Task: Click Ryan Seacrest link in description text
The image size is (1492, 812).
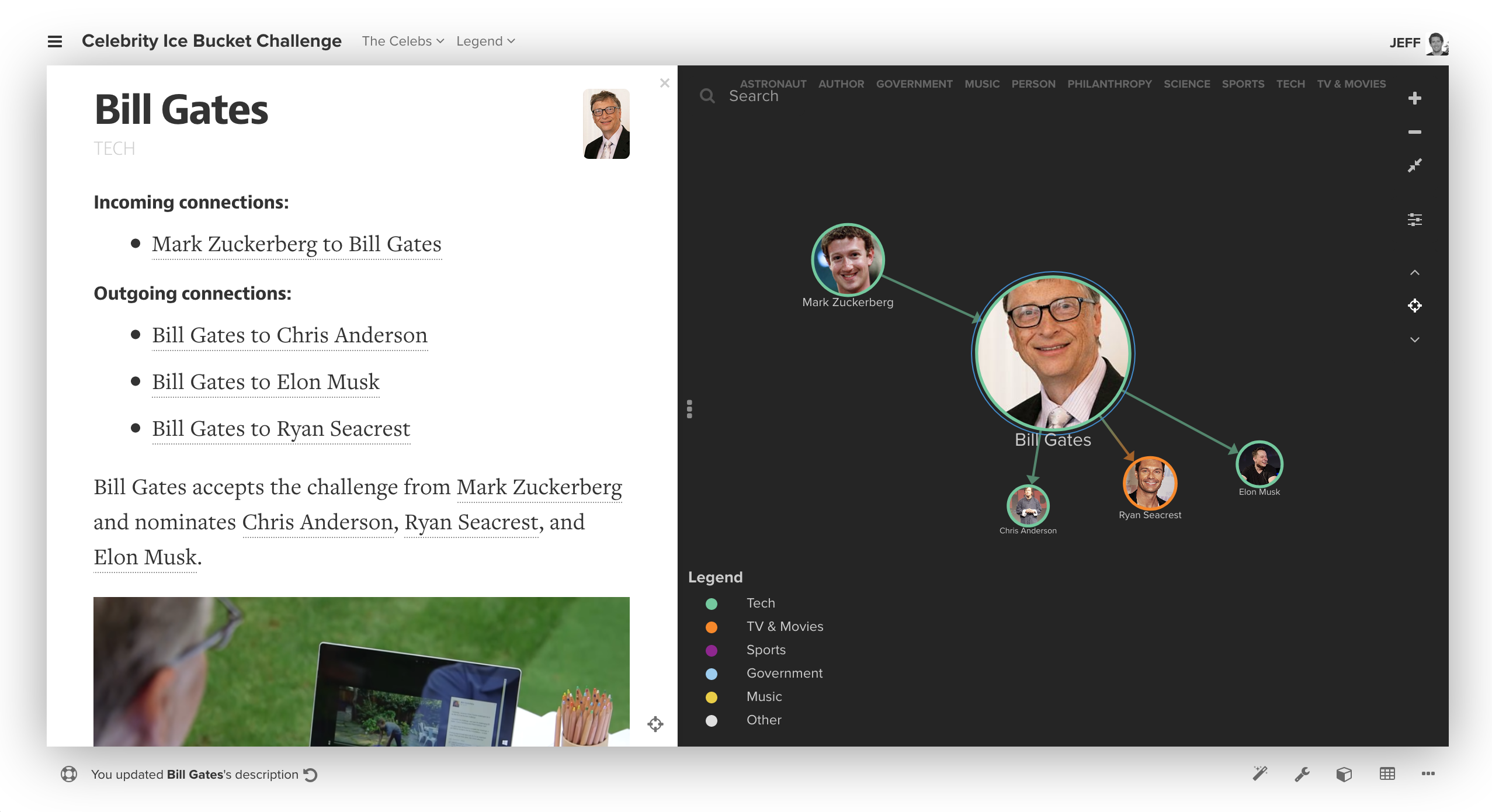Action: coord(471,522)
